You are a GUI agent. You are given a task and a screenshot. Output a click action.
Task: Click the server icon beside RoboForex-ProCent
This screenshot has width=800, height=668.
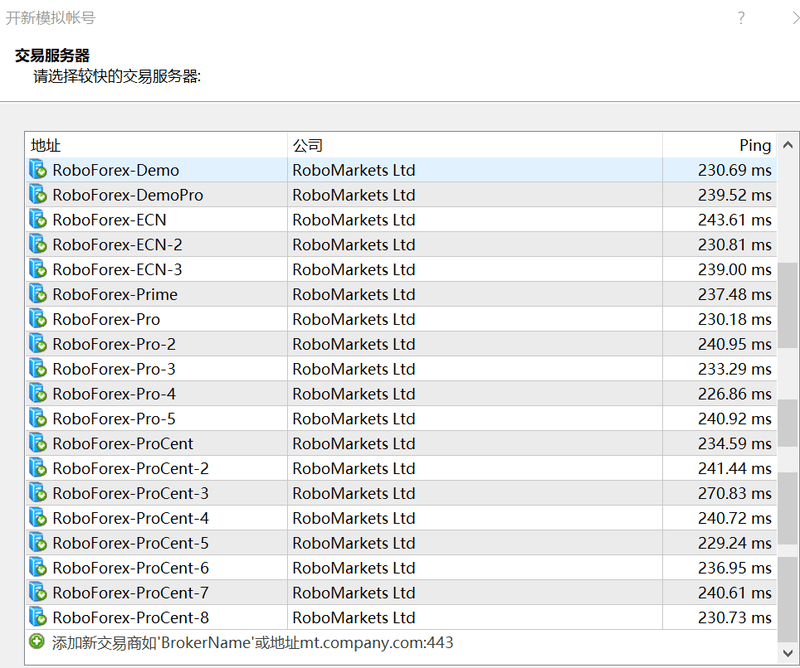[36, 444]
